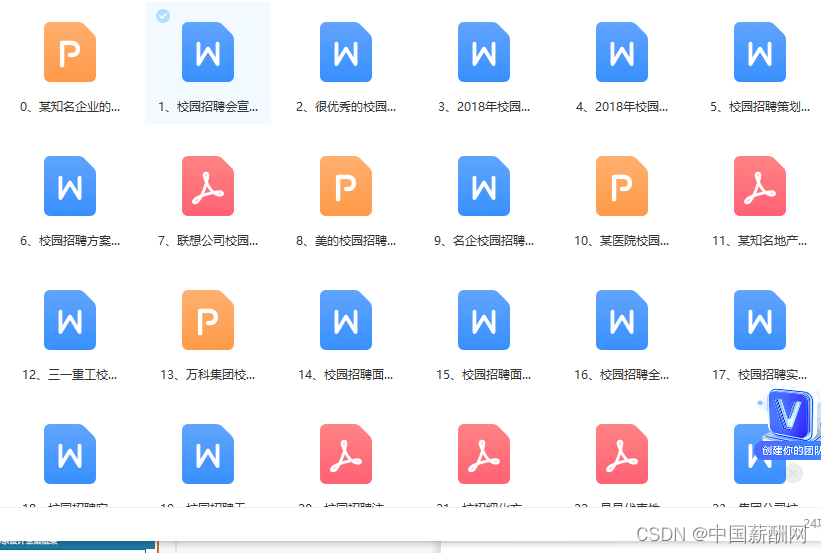Select file name text 6、校园招聘方案...
The height and width of the screenshot is (553, 821).
click(x=70, y=241)
